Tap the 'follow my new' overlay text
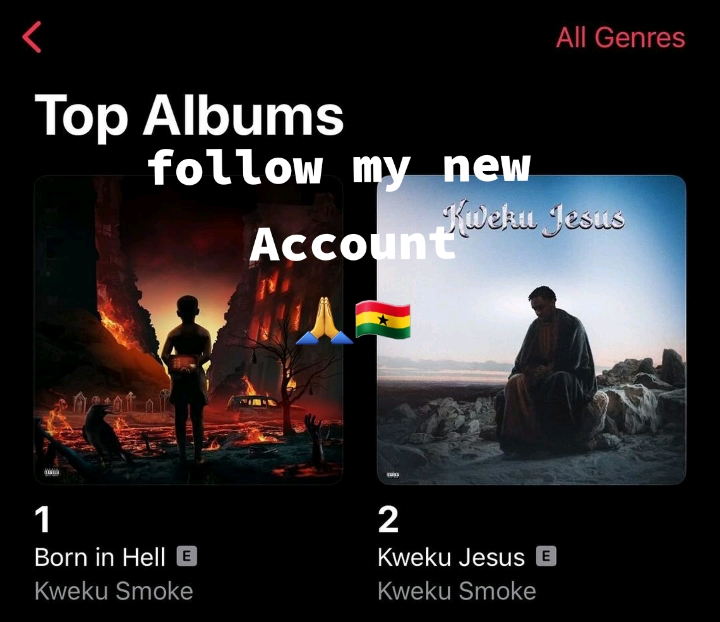This screenshot has width=720, height=622. [x=339, y=167]
